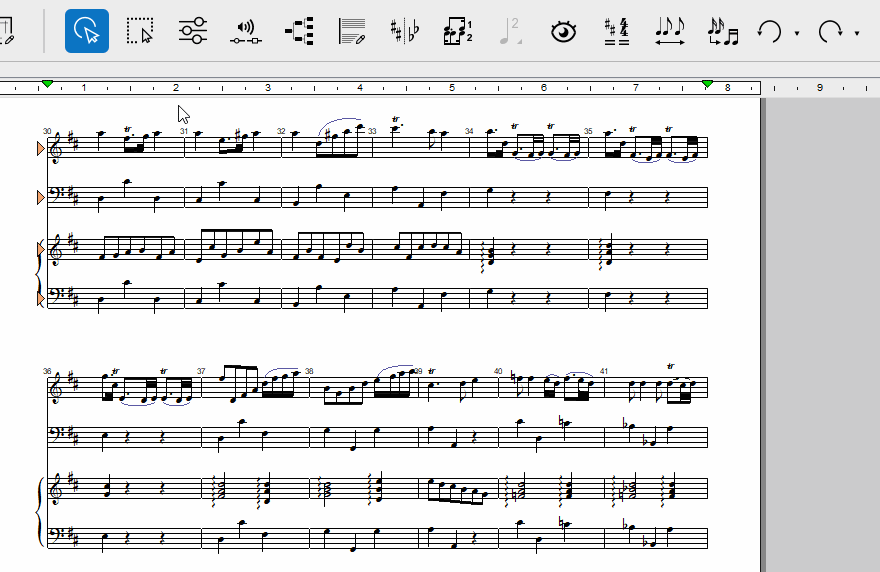Click ruler mark 5

pos(452,88)
